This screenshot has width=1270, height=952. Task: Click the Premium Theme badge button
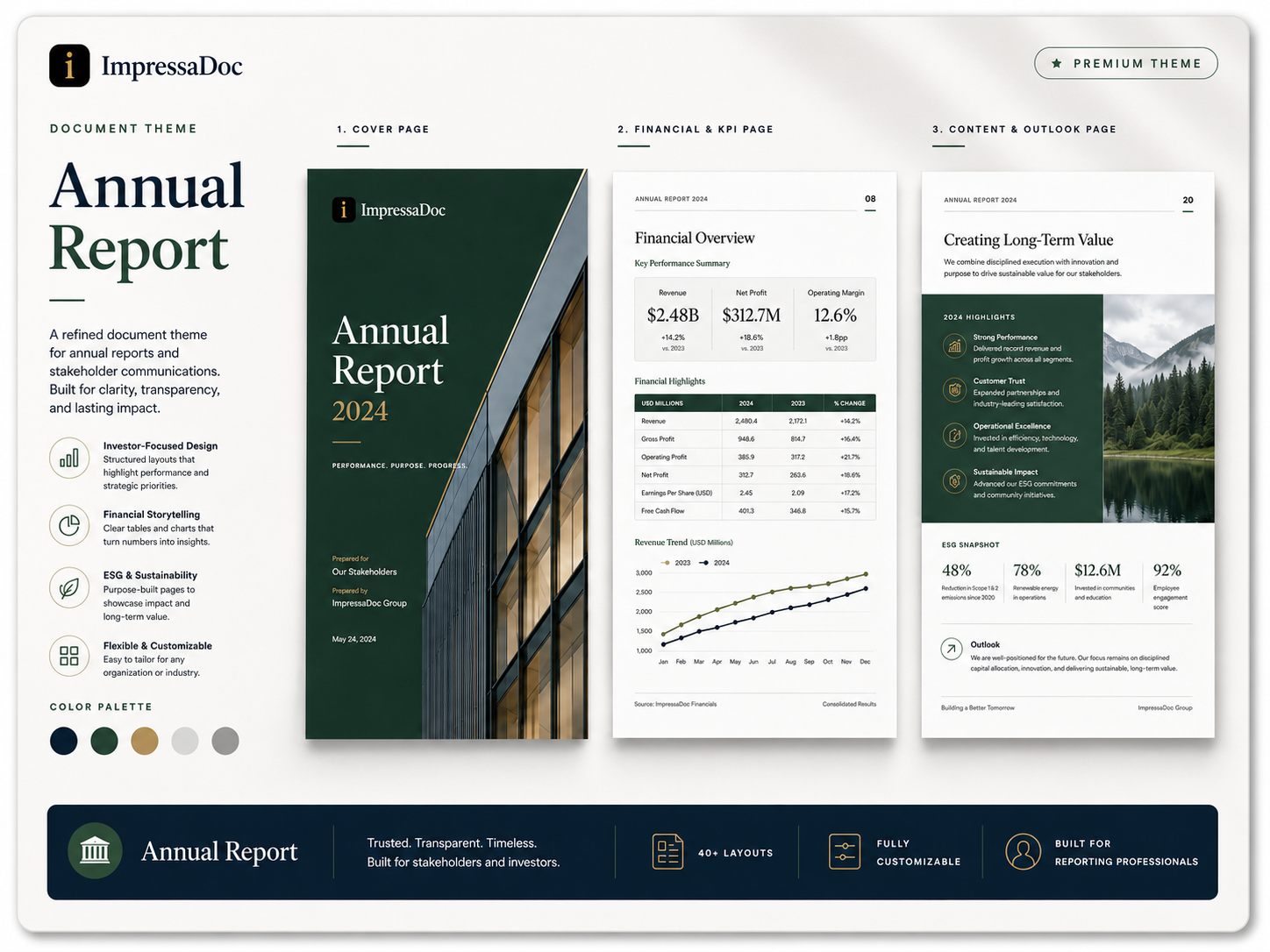[1126, 63]
